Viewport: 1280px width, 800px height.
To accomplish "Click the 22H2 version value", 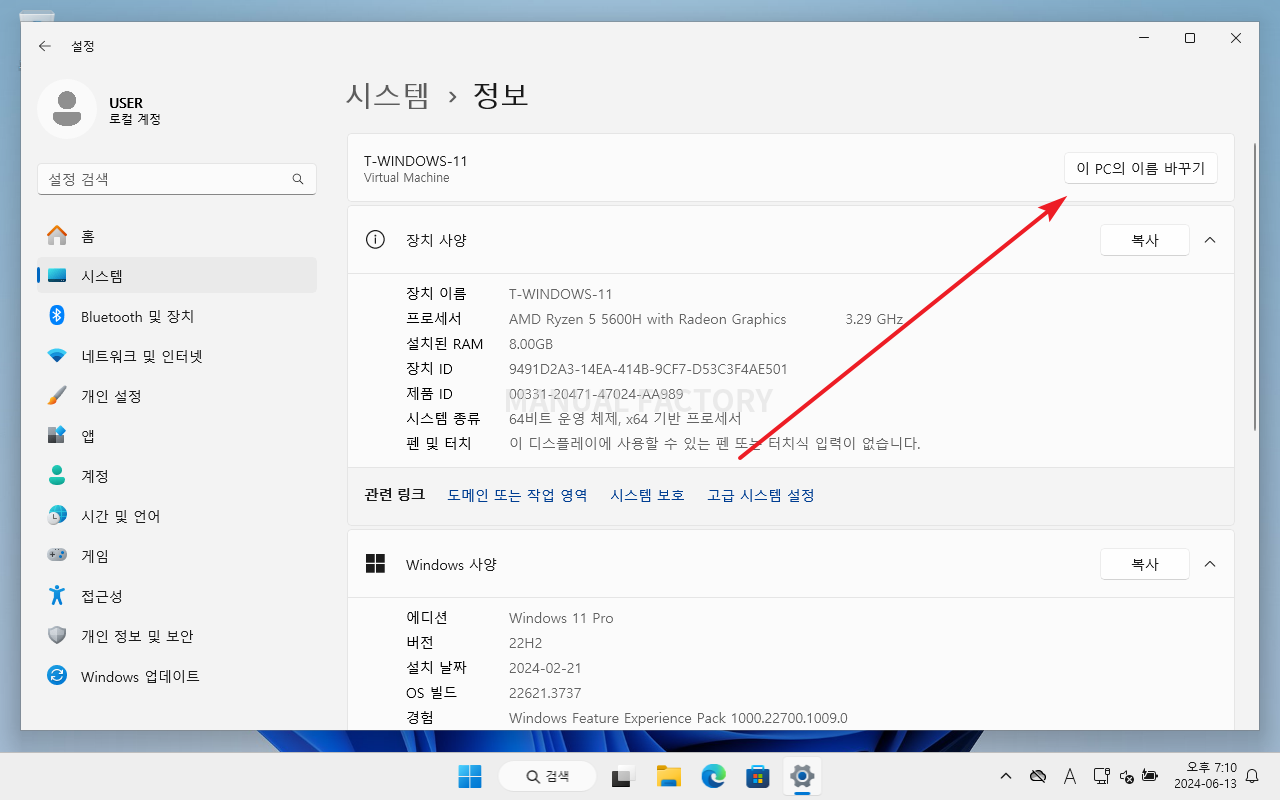I will (527, 643).
